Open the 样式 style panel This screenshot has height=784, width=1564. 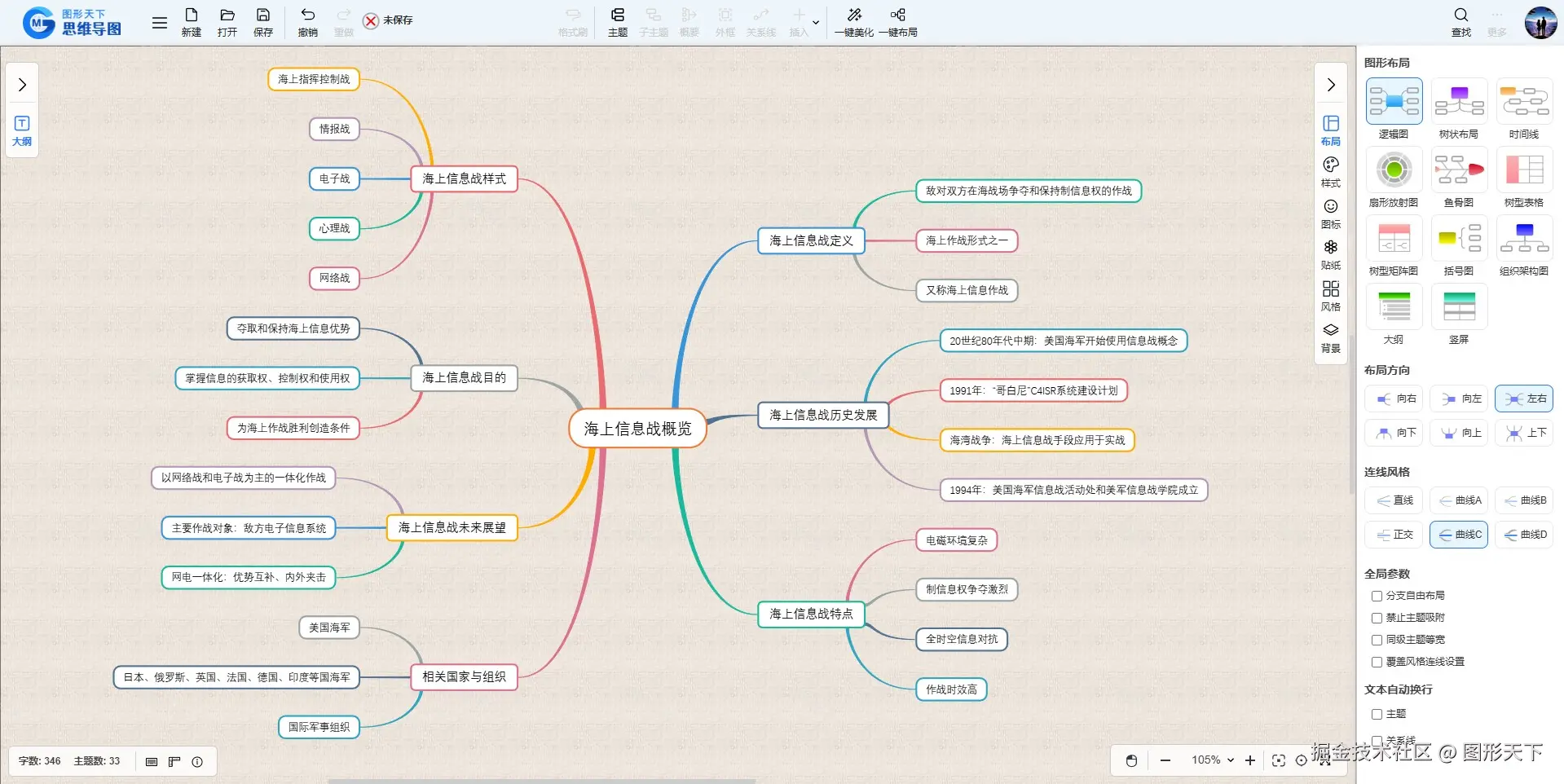pyautogui.click(x=1331, y=172)
